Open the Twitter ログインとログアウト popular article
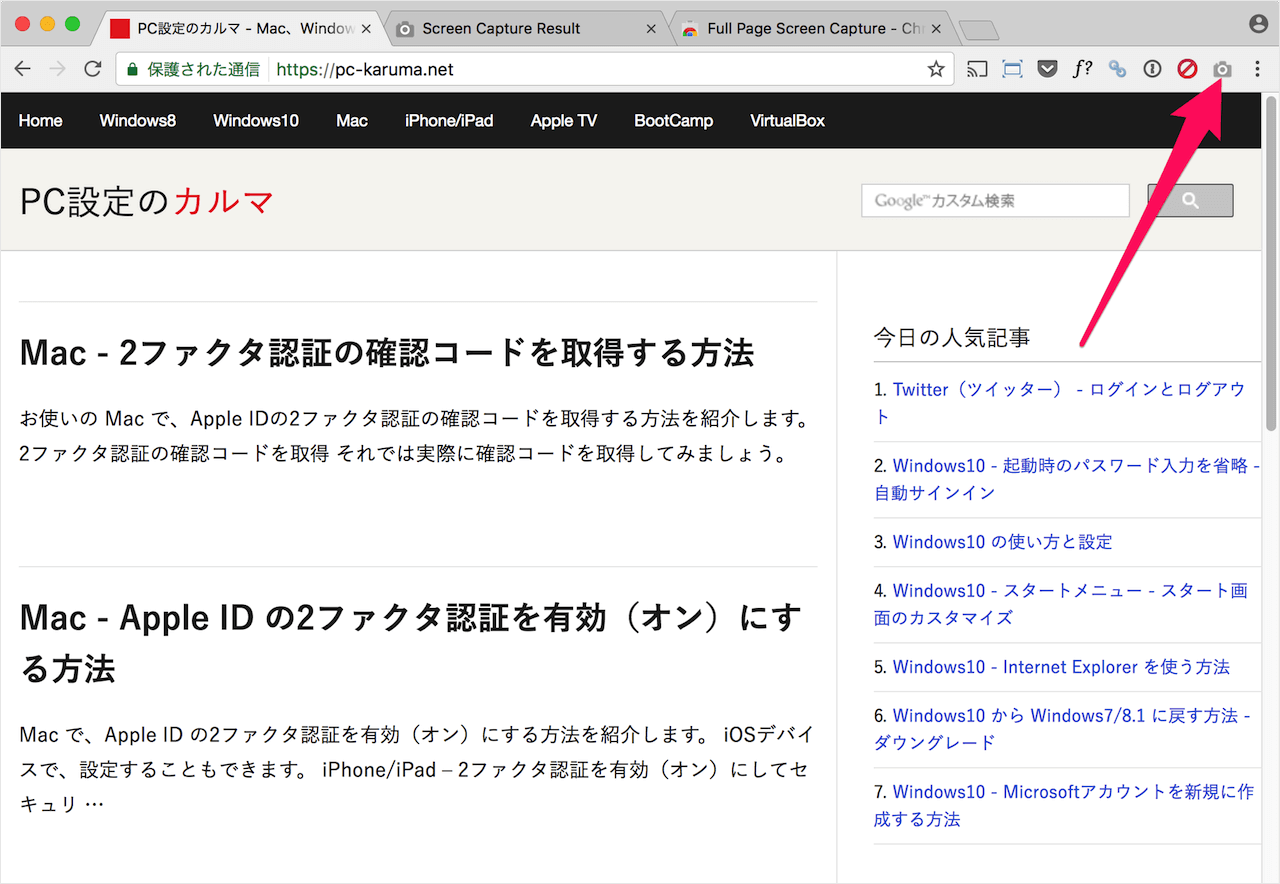Screen dimensions: 1280x884 pos(1059,403)
